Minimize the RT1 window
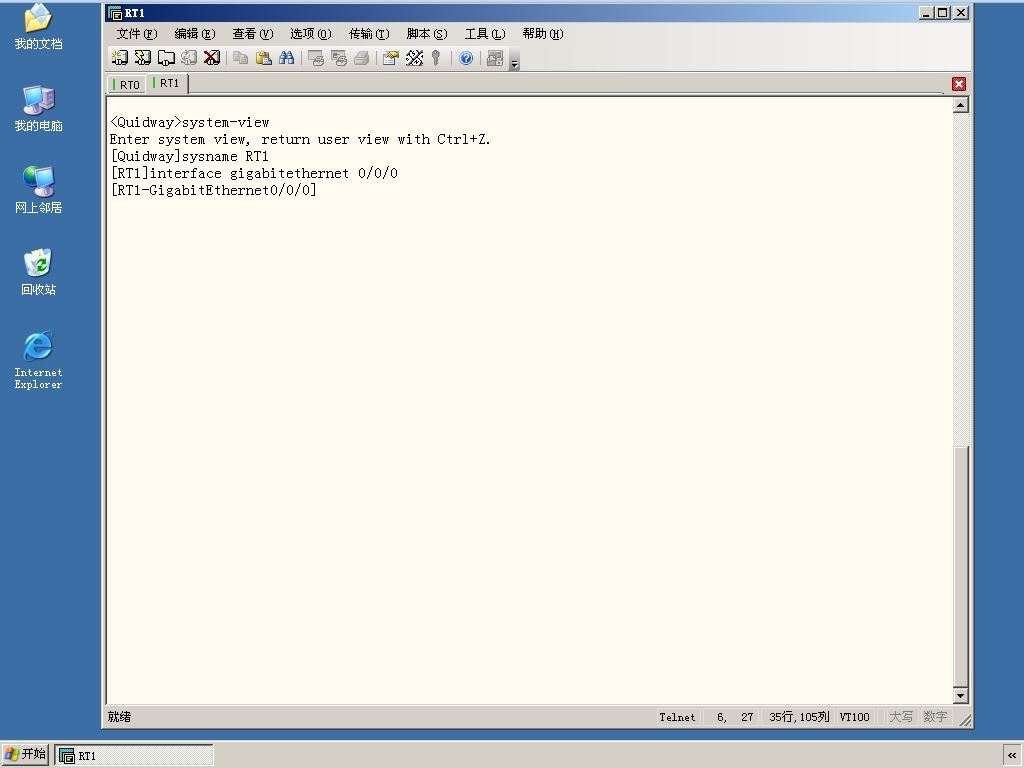Image resolution: width=1024 pixels, height=768 pixels. point(927,13)
